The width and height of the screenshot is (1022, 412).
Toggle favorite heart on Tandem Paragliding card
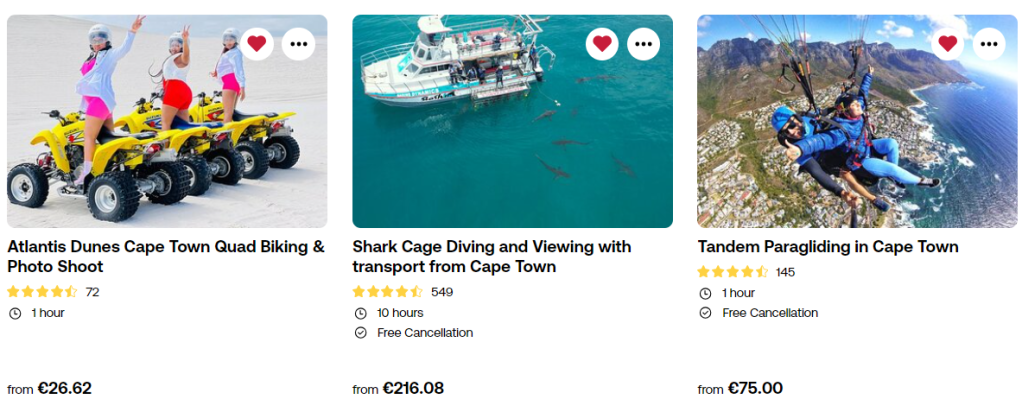coord(948,43)
